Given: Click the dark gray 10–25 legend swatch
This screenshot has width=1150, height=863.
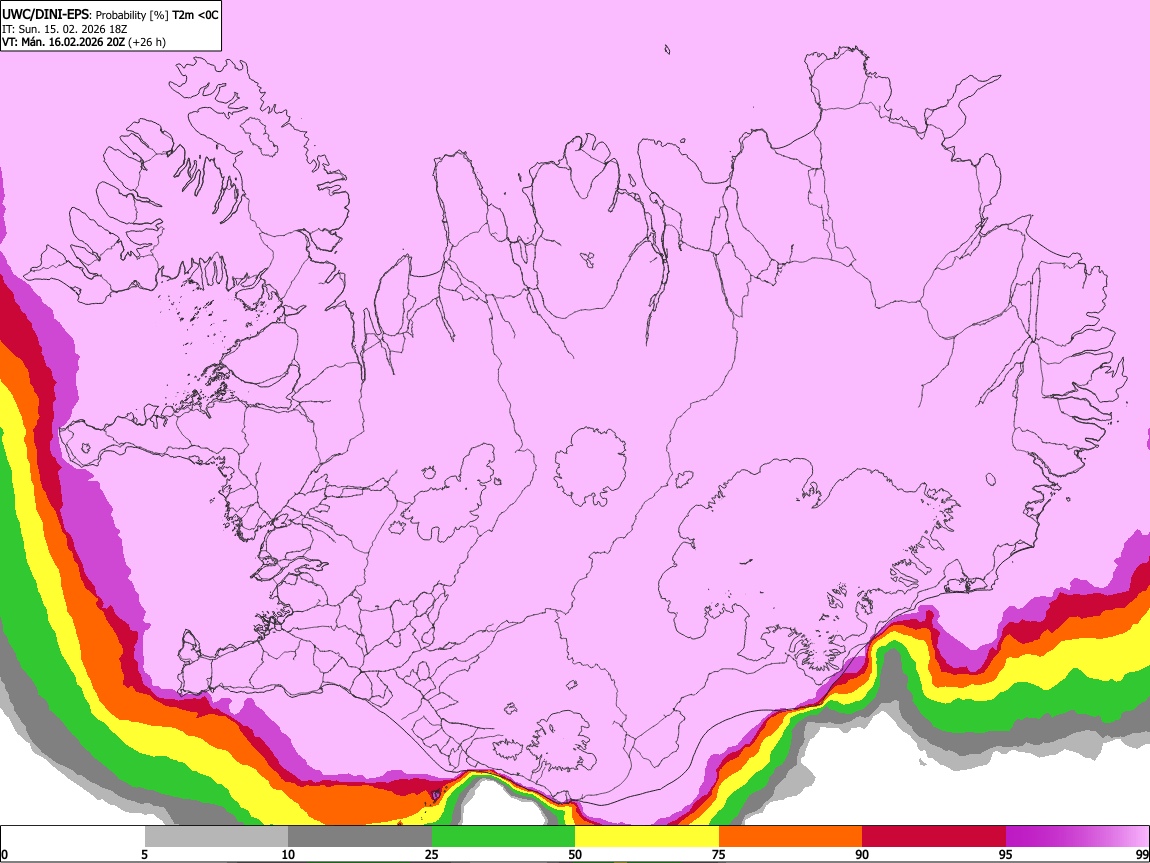Looking at the screenshot, I should (360, 837).
